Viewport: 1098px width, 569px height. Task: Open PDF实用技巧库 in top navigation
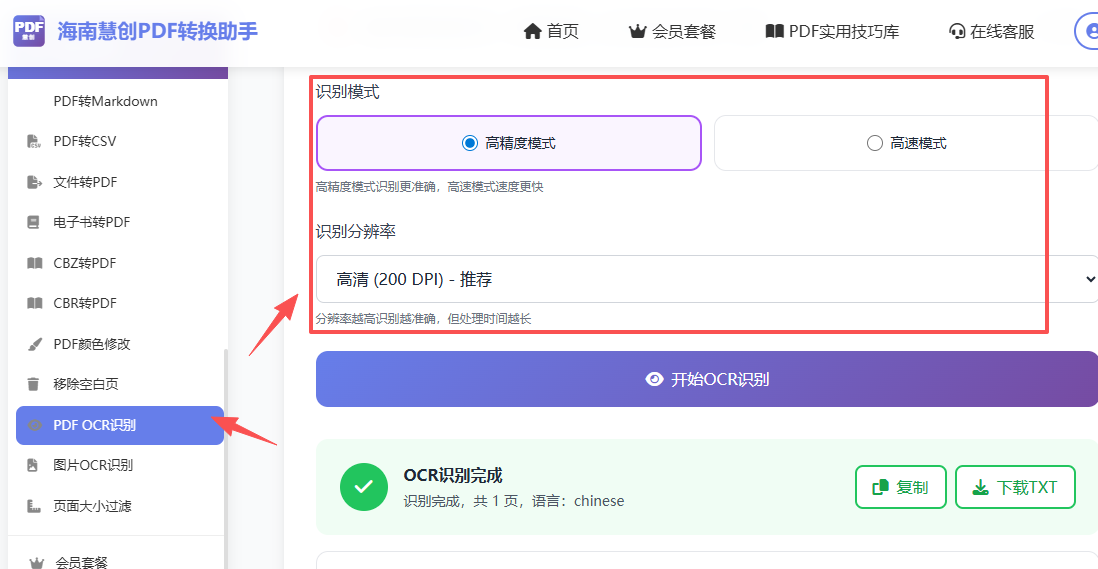pyautogui.click(x=832, y=31)
